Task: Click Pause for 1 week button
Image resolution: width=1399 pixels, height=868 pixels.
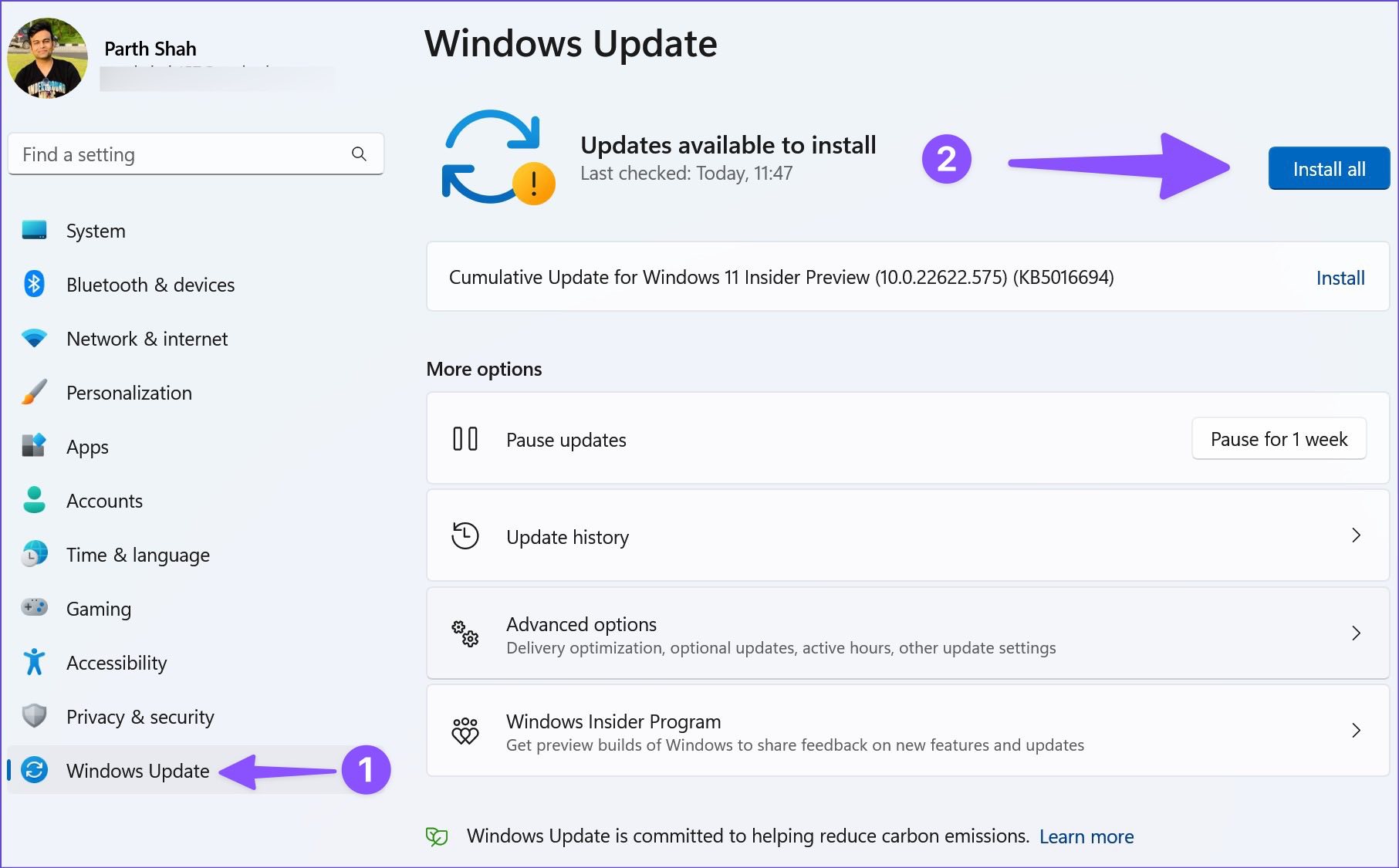Action: pyautogui.click(x=1279, y=439)
